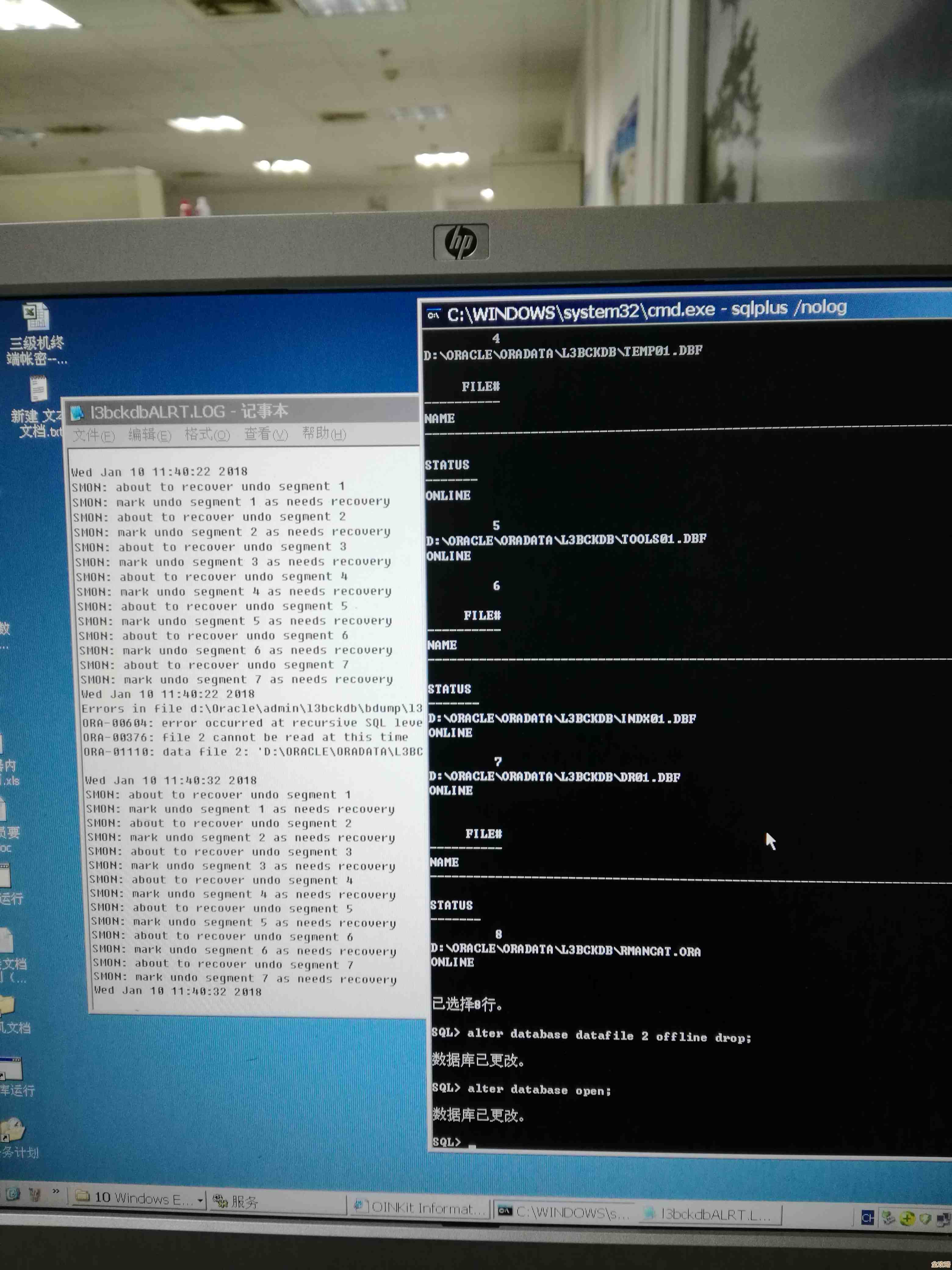The image size is (952, 1270).
Task: Open the 三级机终端帐密 Excel desktop icon
Action: 36,316
